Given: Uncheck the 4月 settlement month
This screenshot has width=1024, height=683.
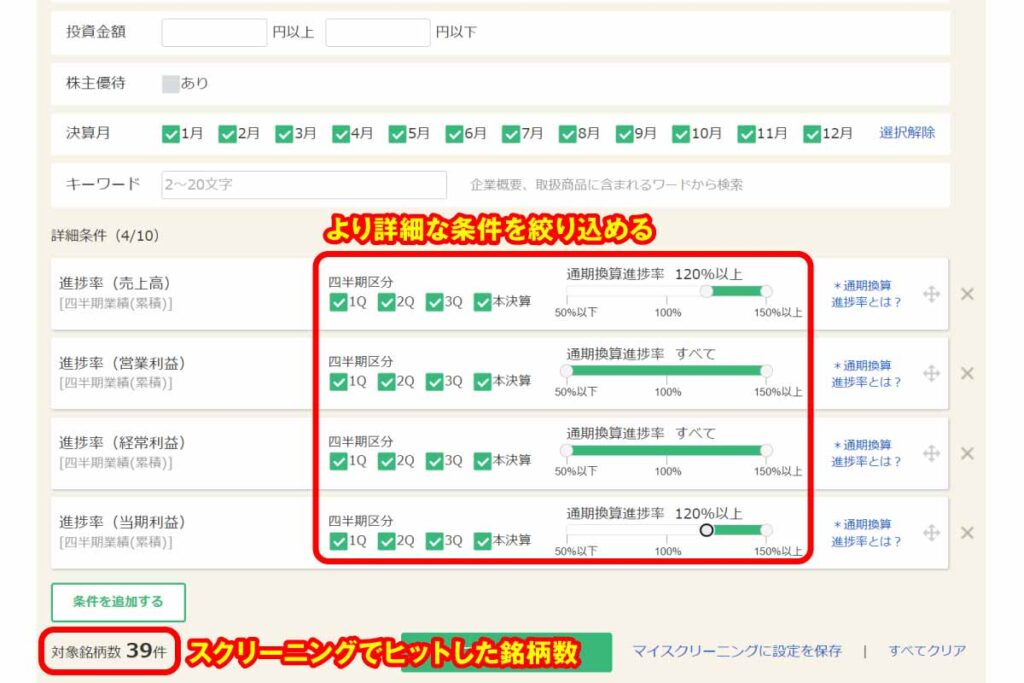Looking at the screenshot, I should click(341, 134).
